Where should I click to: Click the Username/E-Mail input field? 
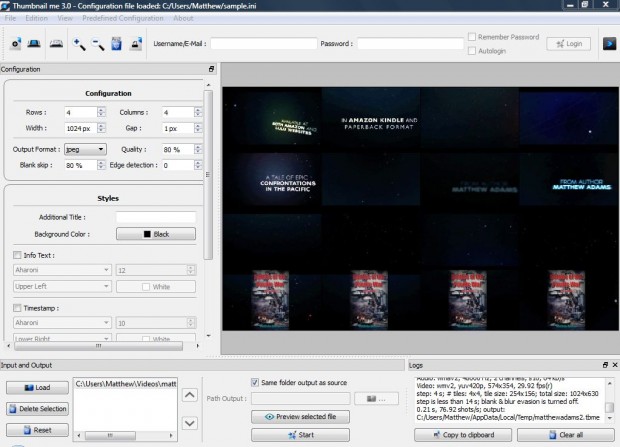pyautogui.click(x=264, y=44)
